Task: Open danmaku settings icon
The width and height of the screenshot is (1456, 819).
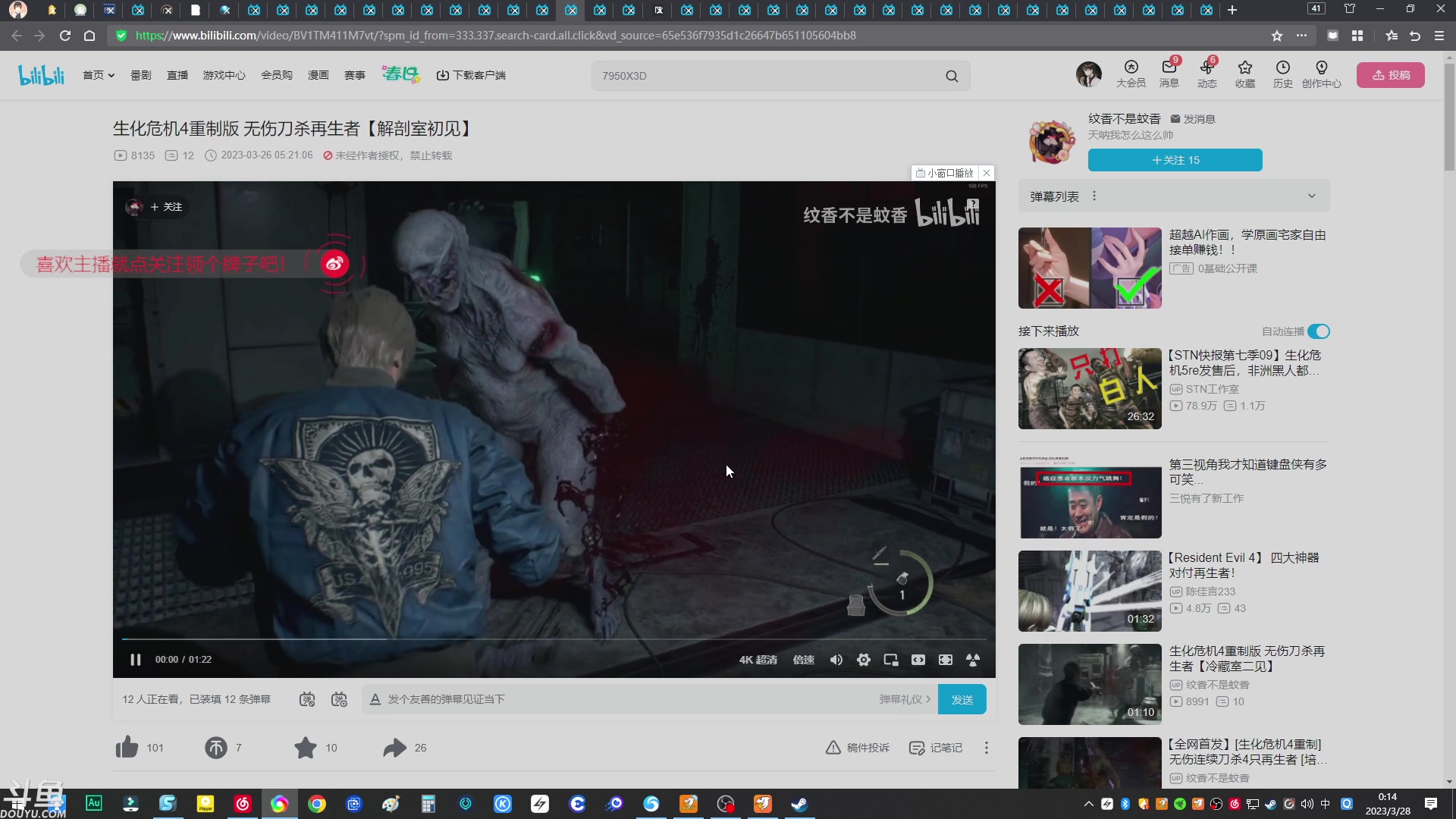Action: click(339, 699)
